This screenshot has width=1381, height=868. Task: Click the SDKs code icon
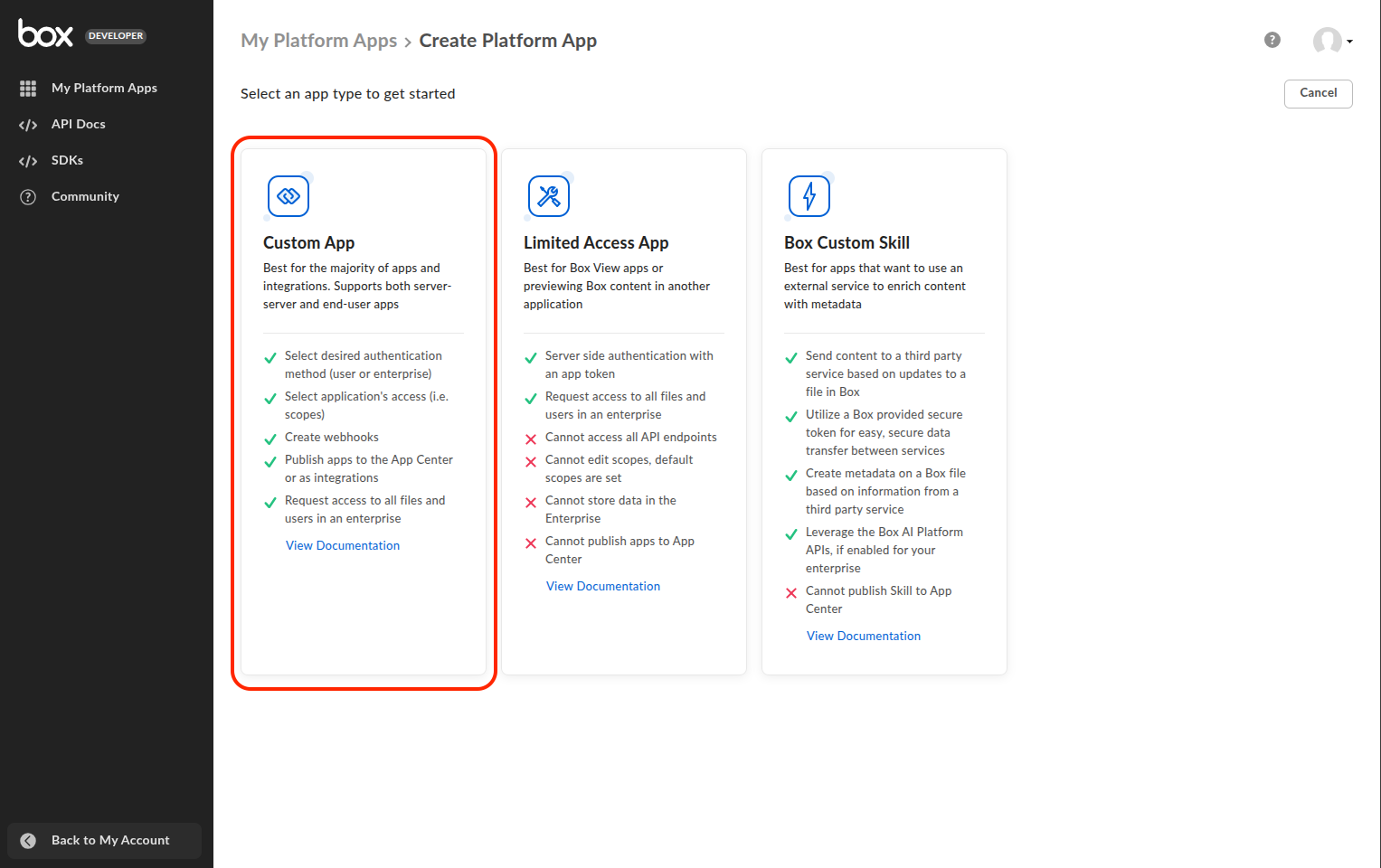coord(28,161)
